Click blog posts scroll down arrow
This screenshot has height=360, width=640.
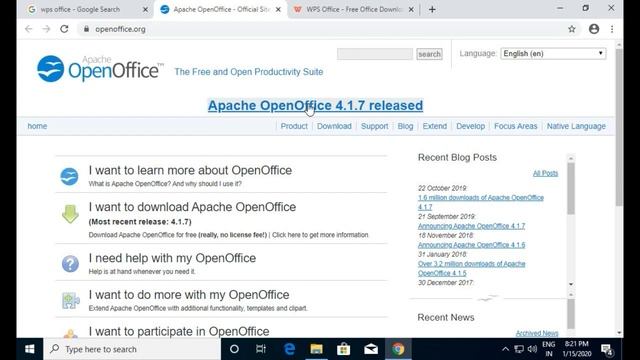[x=571, y=284]
